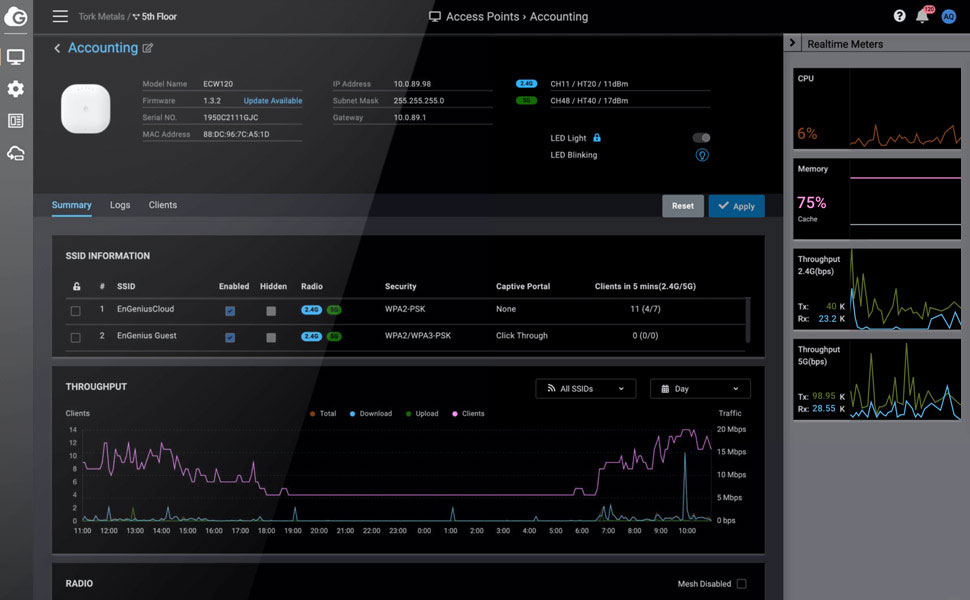Screen dimensions: 970x600
Task: Toggle the Upload series in the chart legend
Action: pyautogui.click(x=422, y=414)
